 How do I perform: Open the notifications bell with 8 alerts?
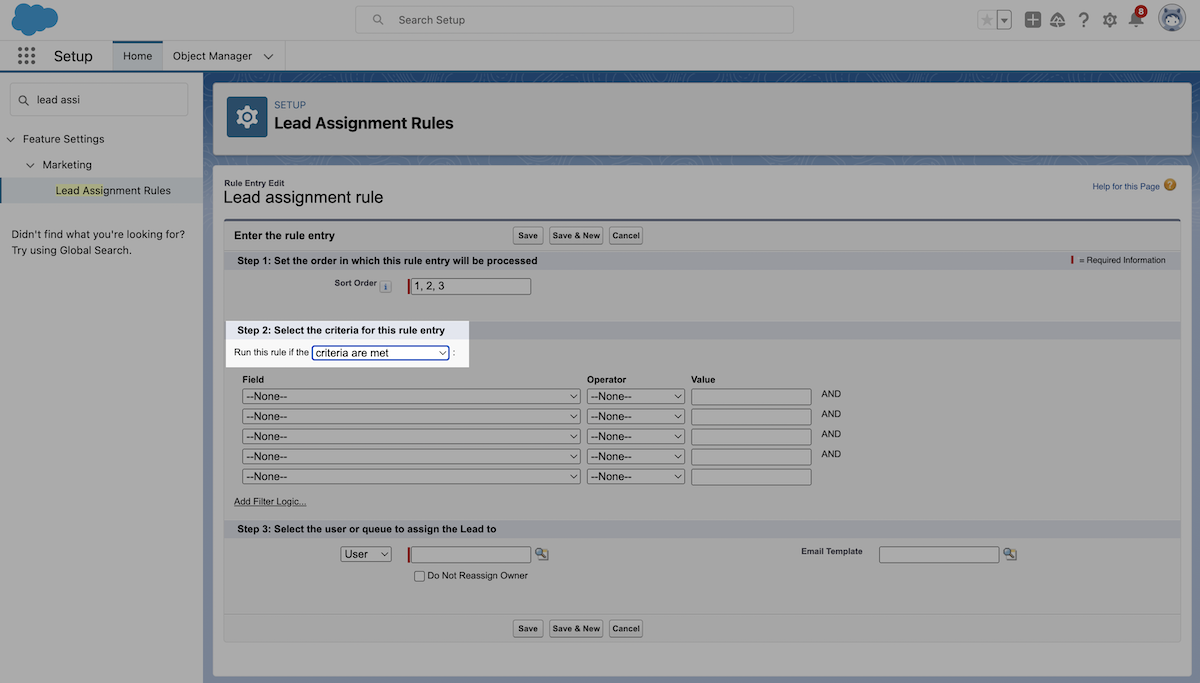pos(1134,19)
